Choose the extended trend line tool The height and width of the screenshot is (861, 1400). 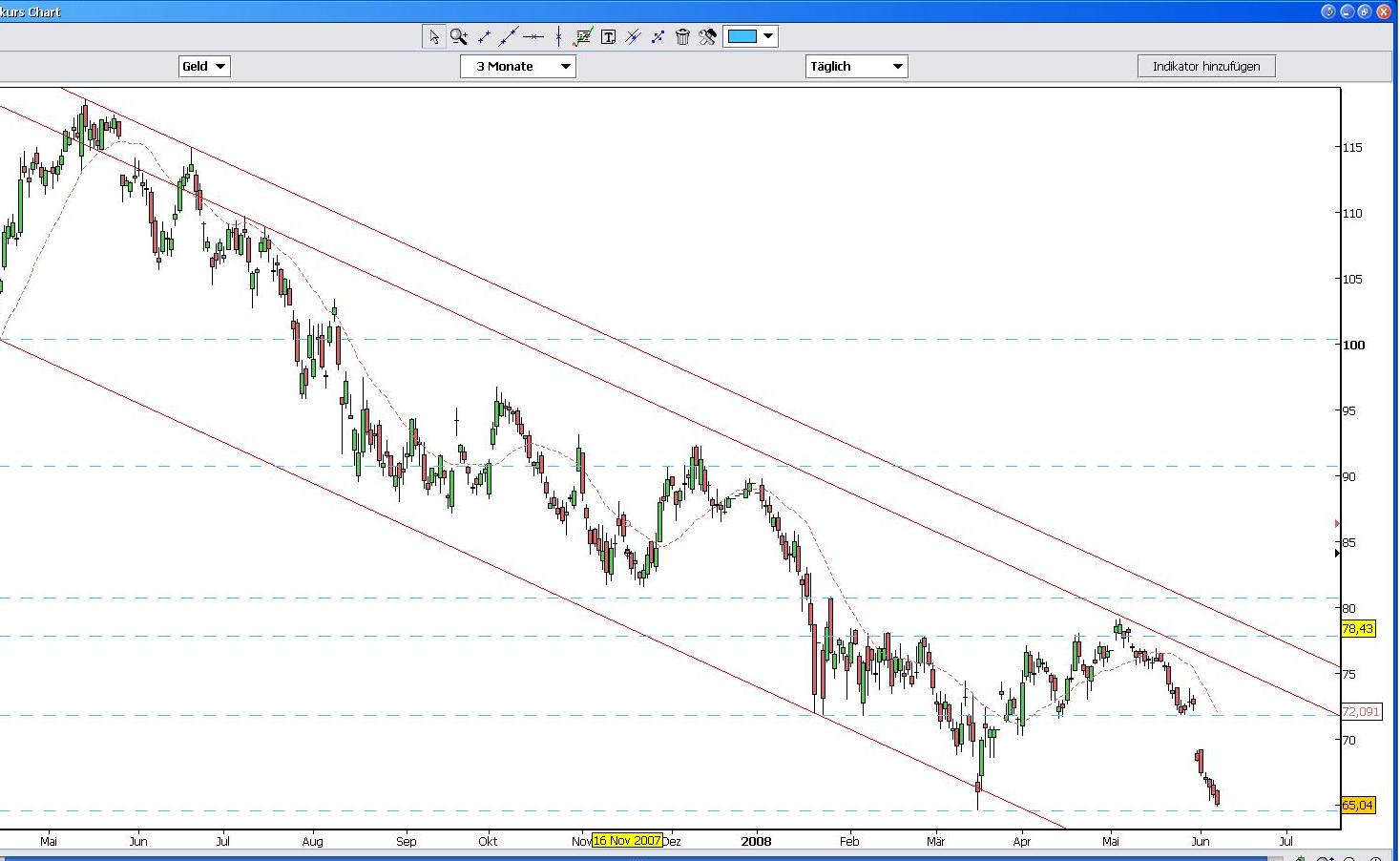pos(509,37)
